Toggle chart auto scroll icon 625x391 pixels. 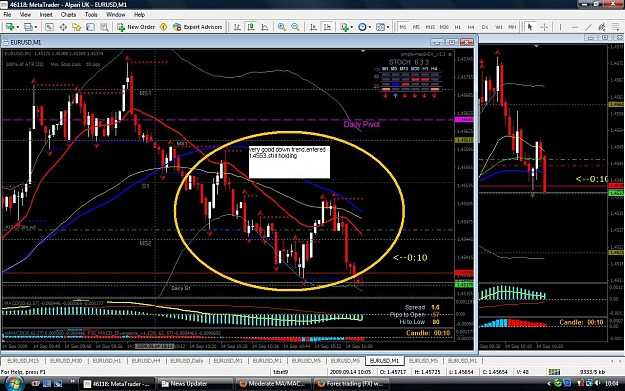point(313,27)
